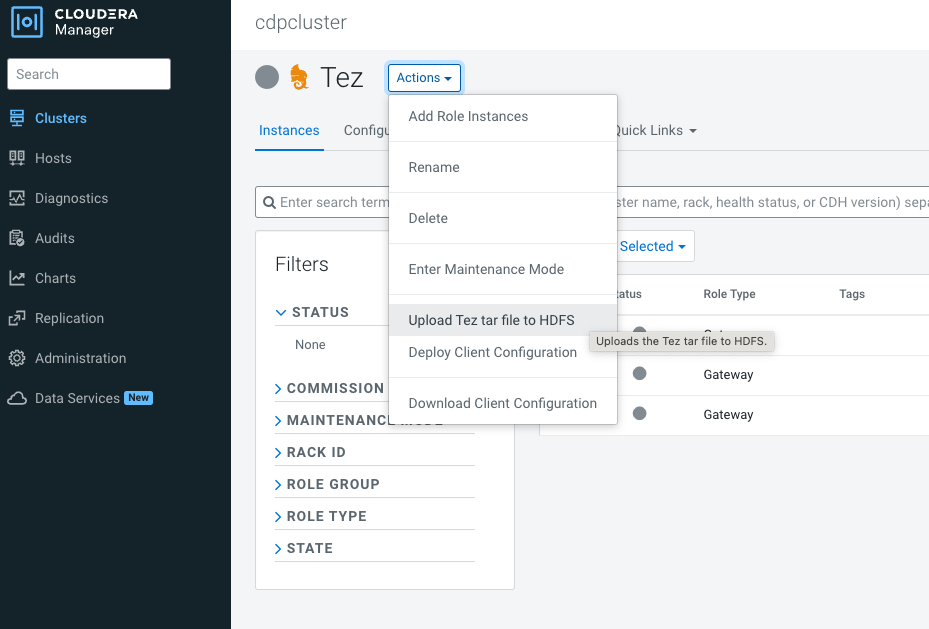Viewport: 929px width, 629px height.
Task: Open the Actions dropdown button
Action: (x=424, y=78)
